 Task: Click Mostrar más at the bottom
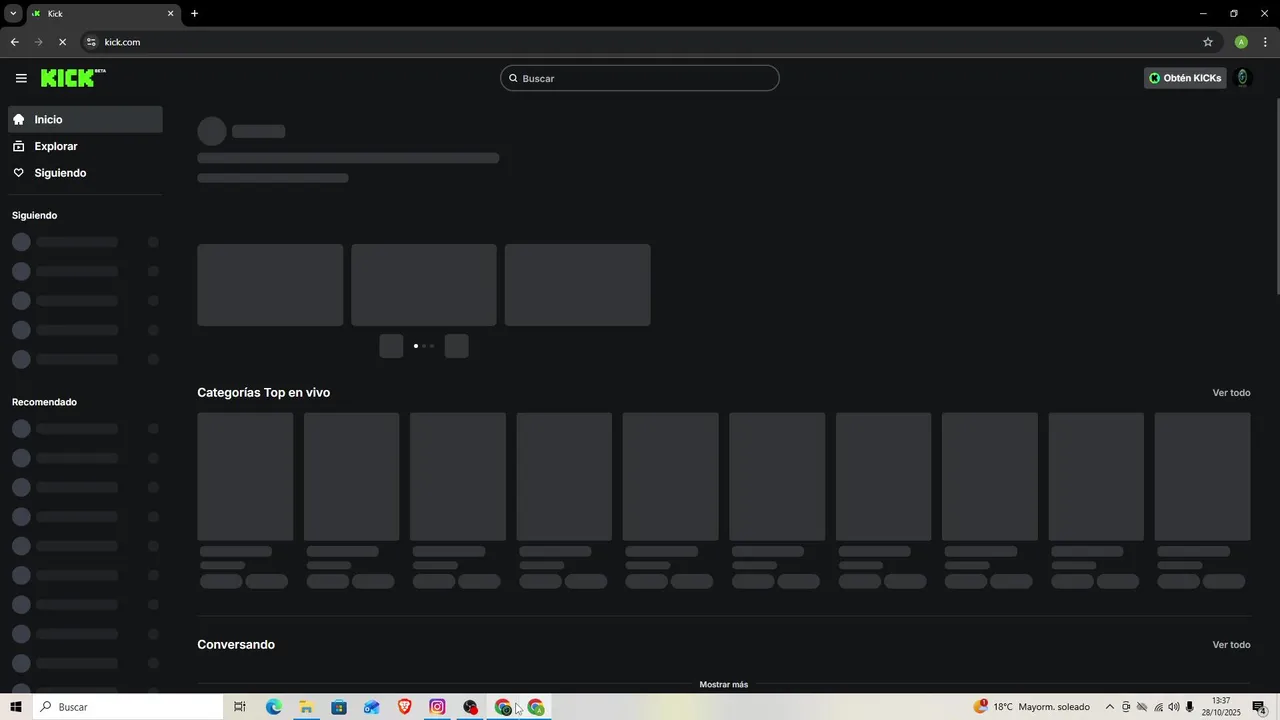point(723,685)
